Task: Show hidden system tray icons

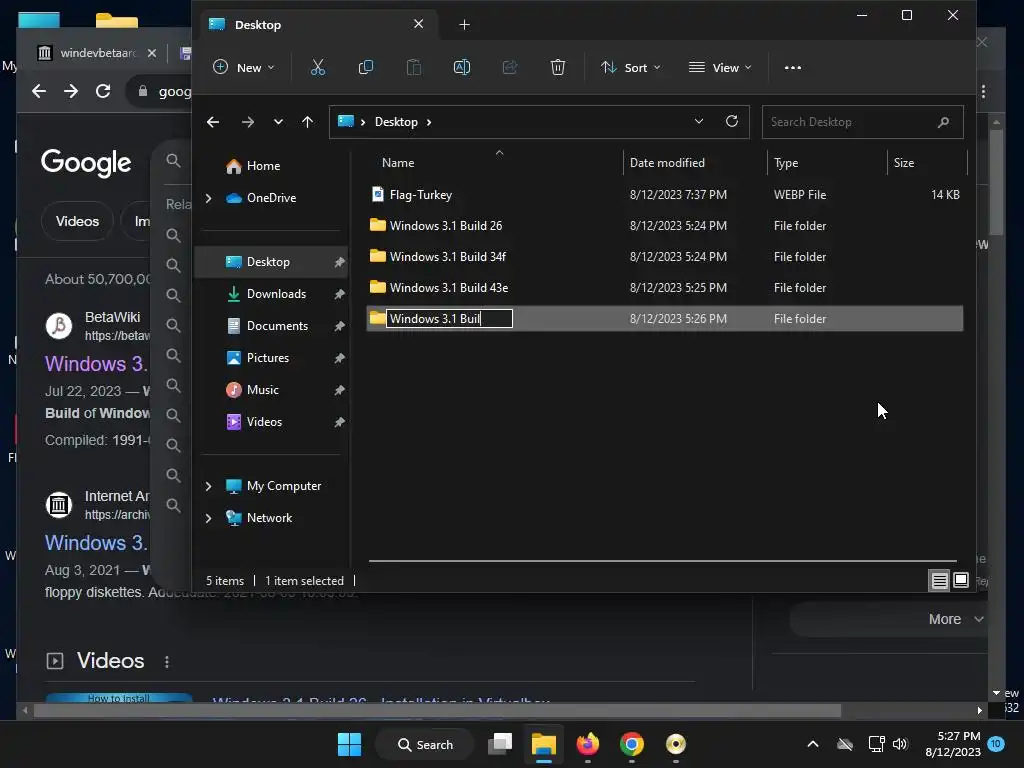Action: coord(812,744)
